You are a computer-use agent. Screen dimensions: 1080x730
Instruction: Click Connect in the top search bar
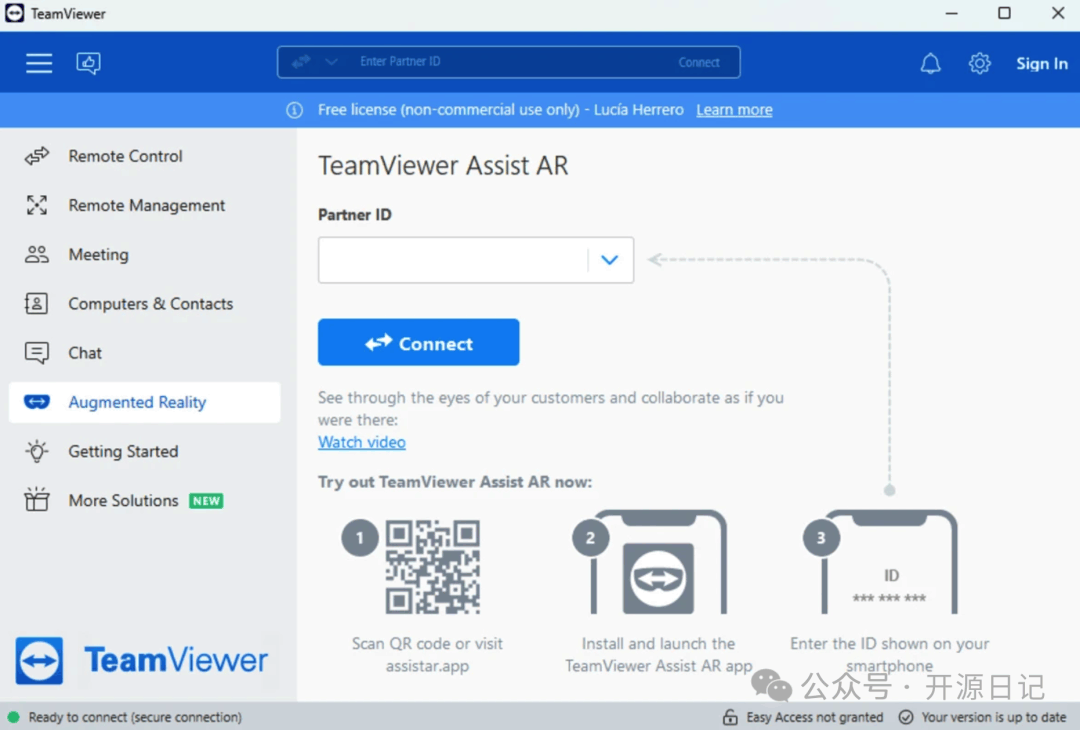click(x=698, y=63)
